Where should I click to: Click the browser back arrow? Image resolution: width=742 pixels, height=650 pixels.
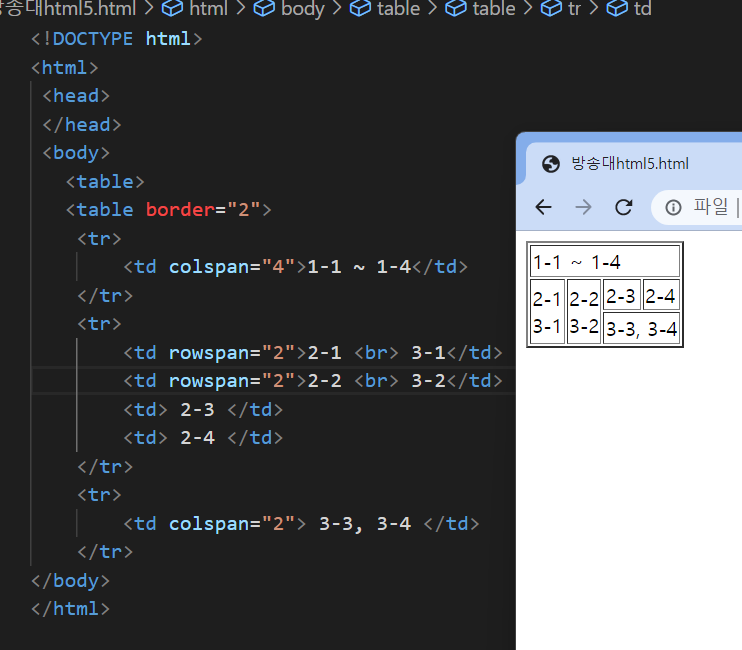coord(543,207)
